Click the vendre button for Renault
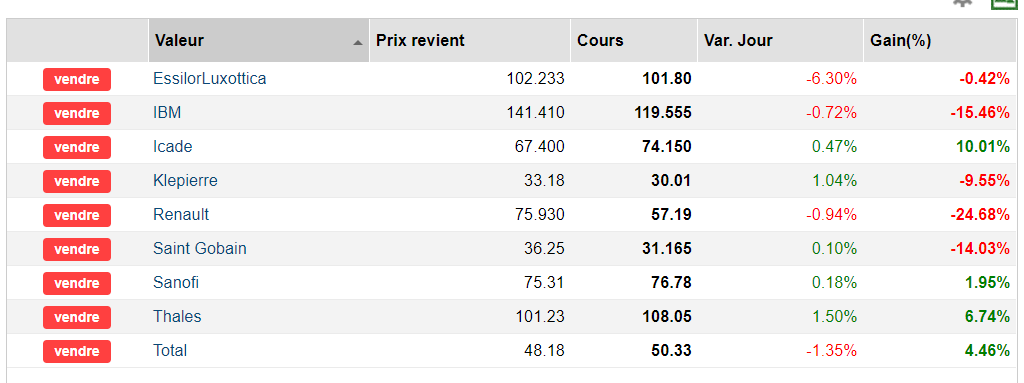1024x383 pixels. tap(77, 215)
